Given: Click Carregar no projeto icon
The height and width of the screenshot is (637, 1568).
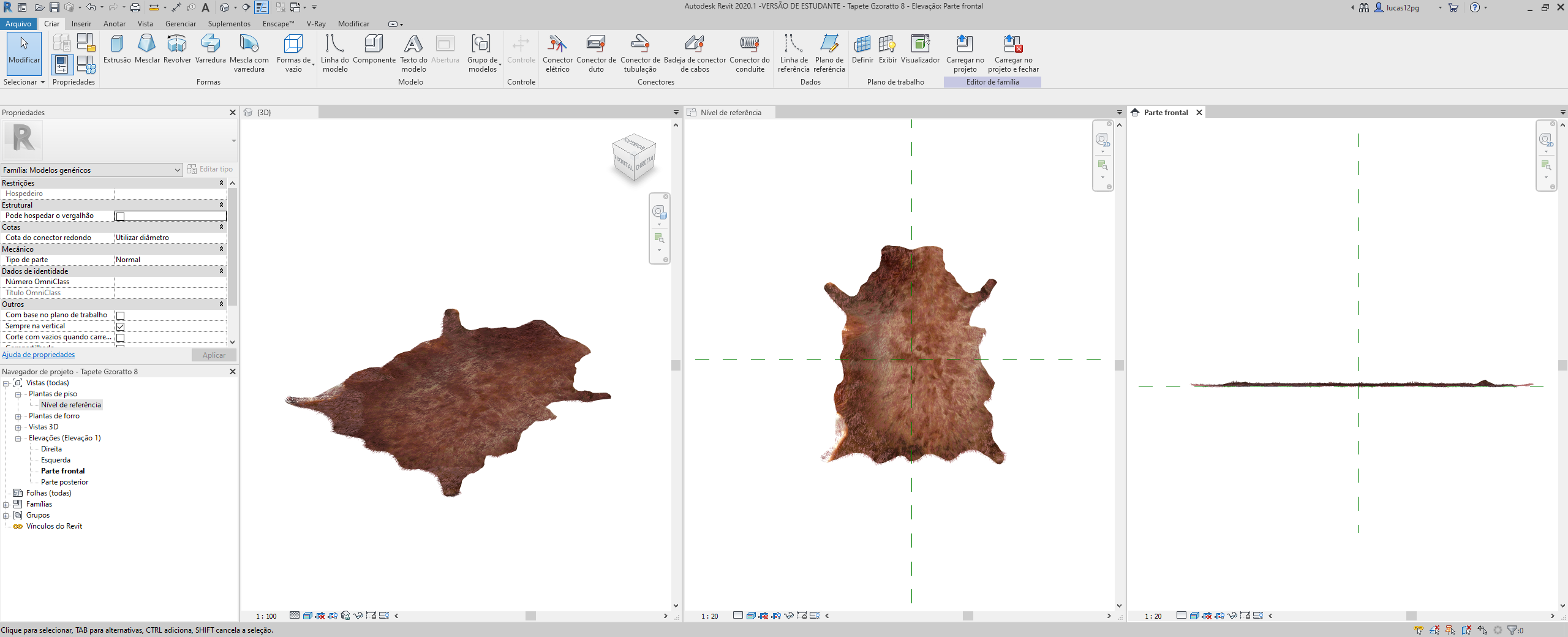Looking at the screenshot, I should click(965, 45).
